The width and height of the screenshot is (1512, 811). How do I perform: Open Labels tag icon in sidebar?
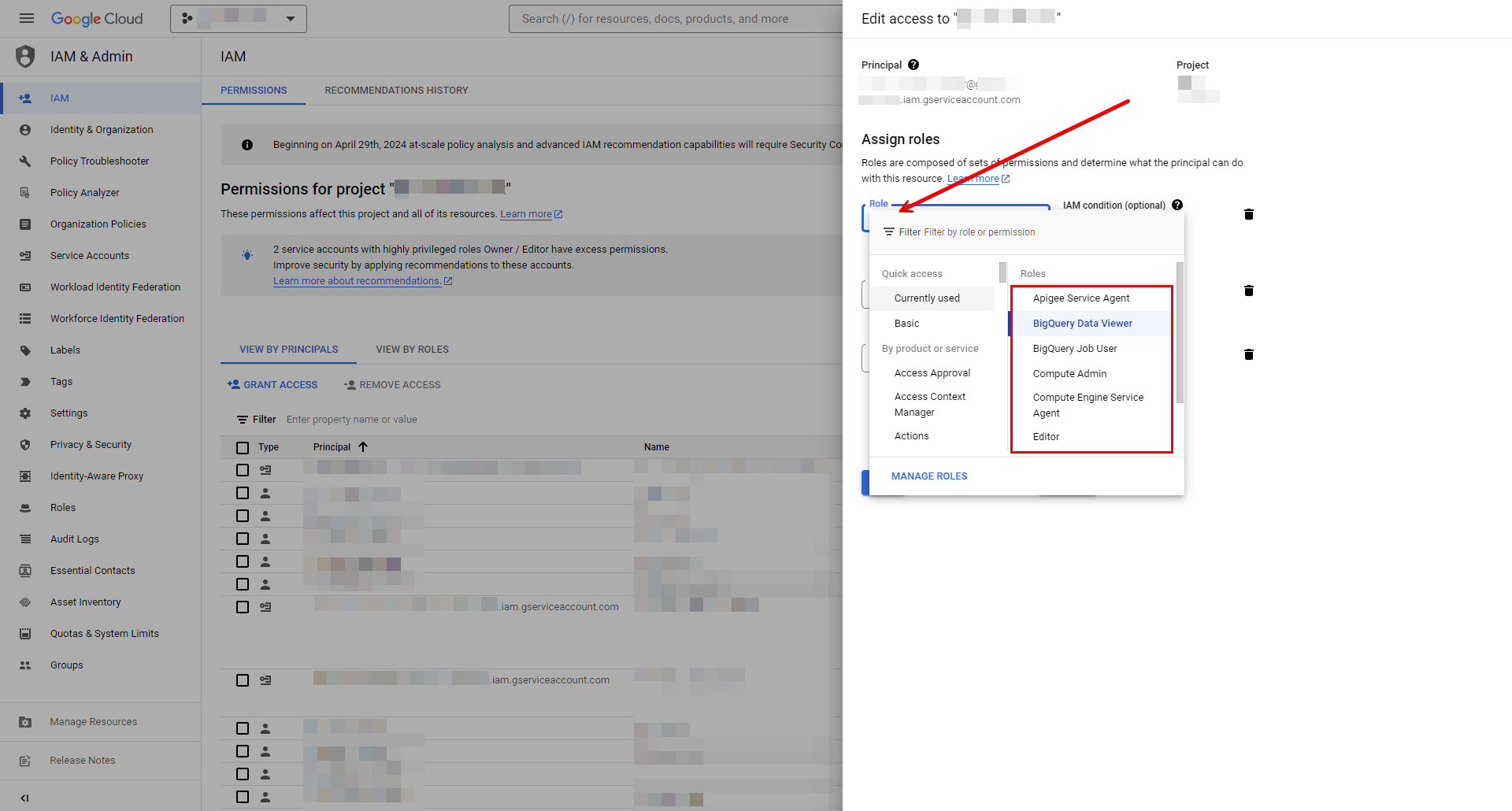click(x=25, y=350)
